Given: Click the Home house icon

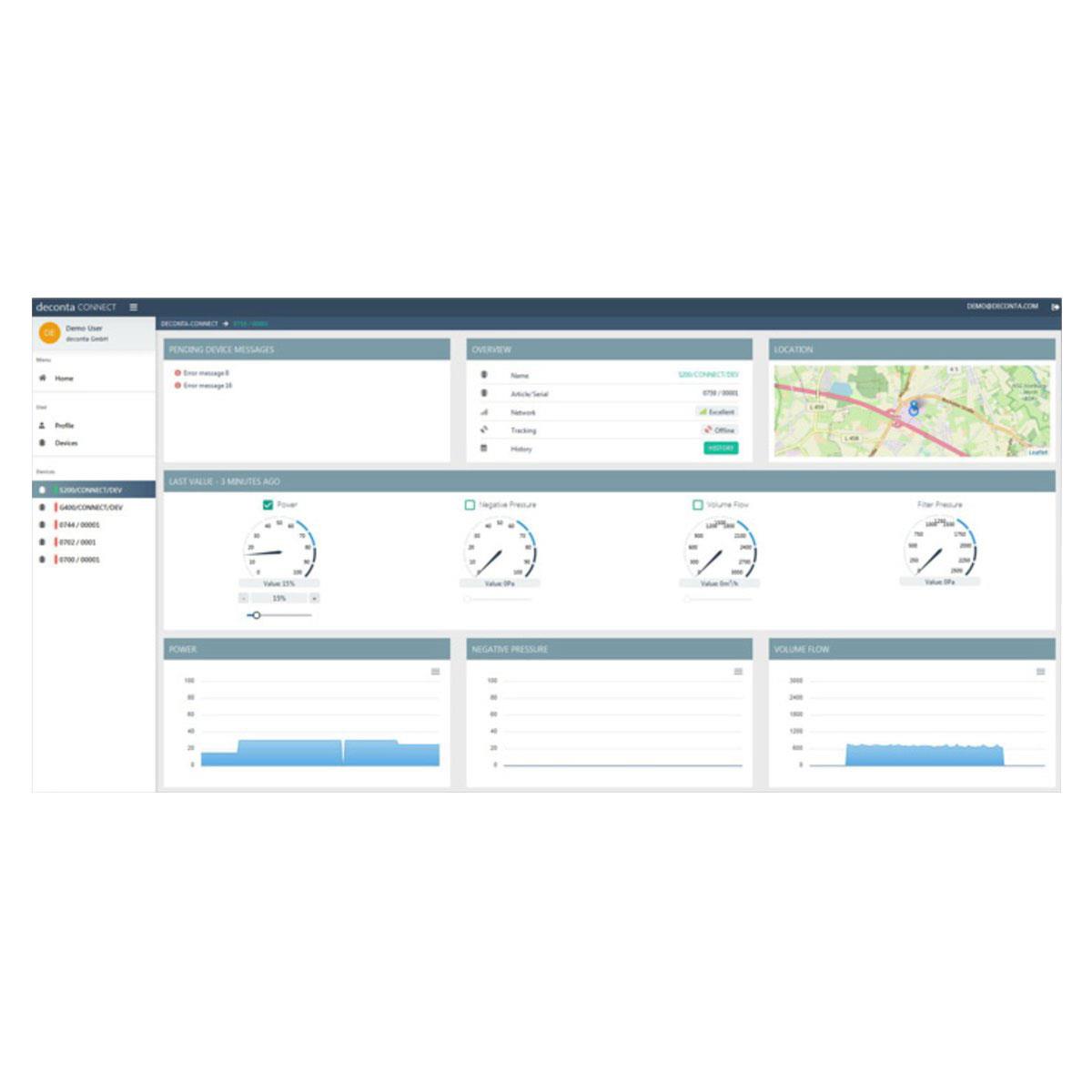Looking at the screenshot, I should coord(42,378).
